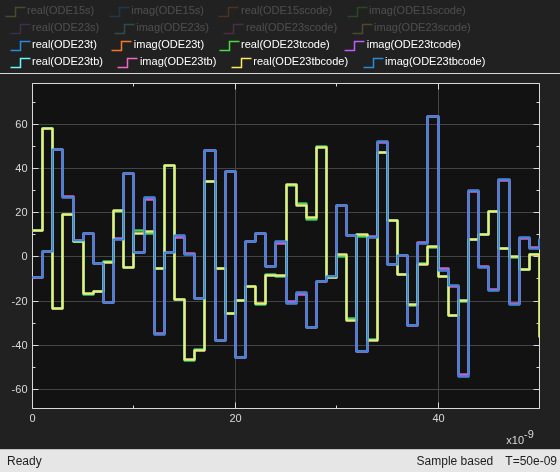Click the y-axis tick label -60
This screenshot has width=560, height=472.
[x=19, y=390]
